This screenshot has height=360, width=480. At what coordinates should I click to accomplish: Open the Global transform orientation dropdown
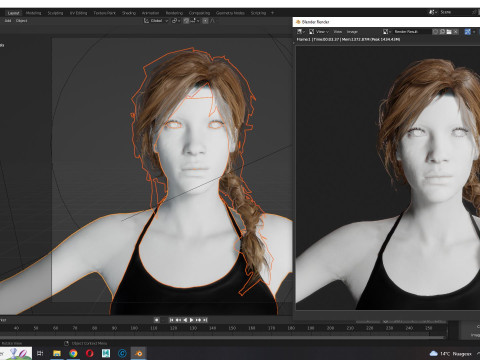tap(156, 21)
